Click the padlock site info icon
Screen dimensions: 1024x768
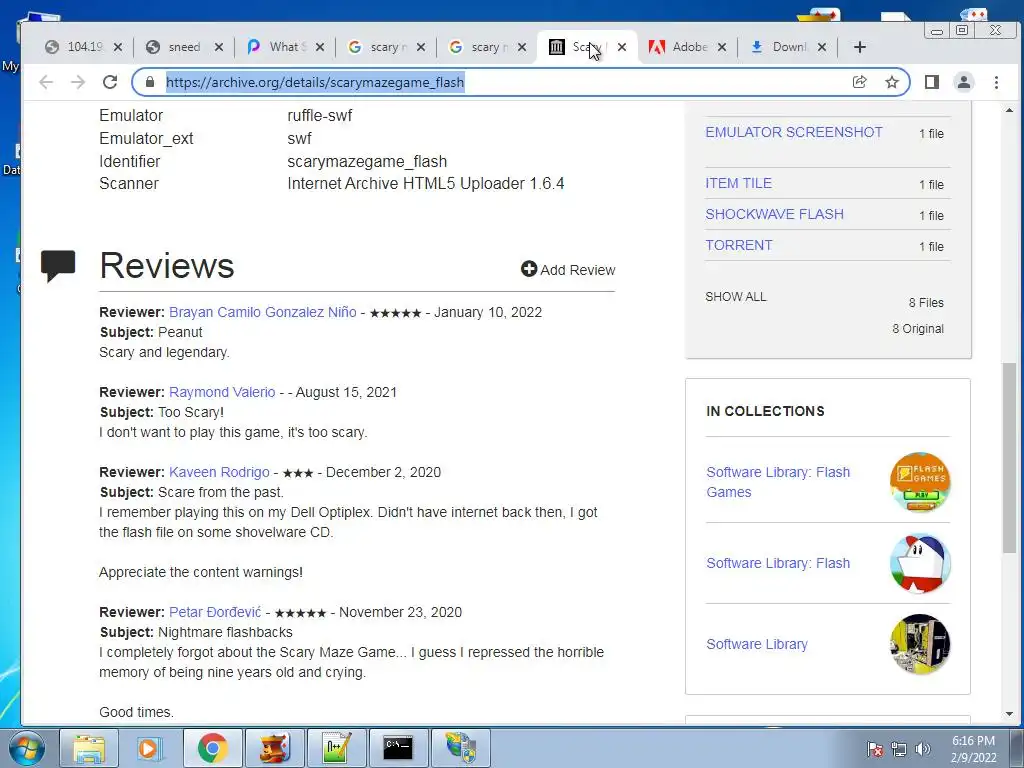(150, 82)
